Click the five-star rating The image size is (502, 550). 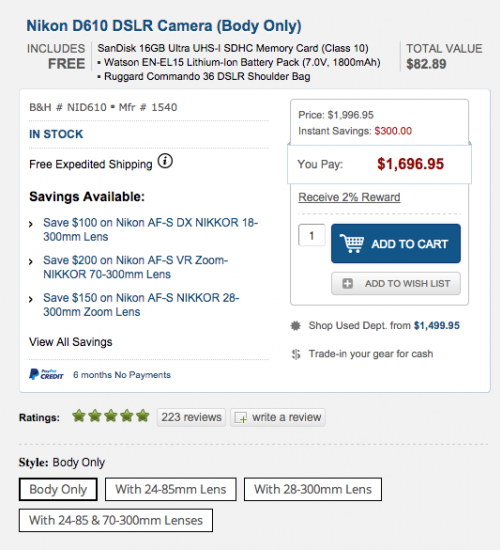(x=111, y=416)
